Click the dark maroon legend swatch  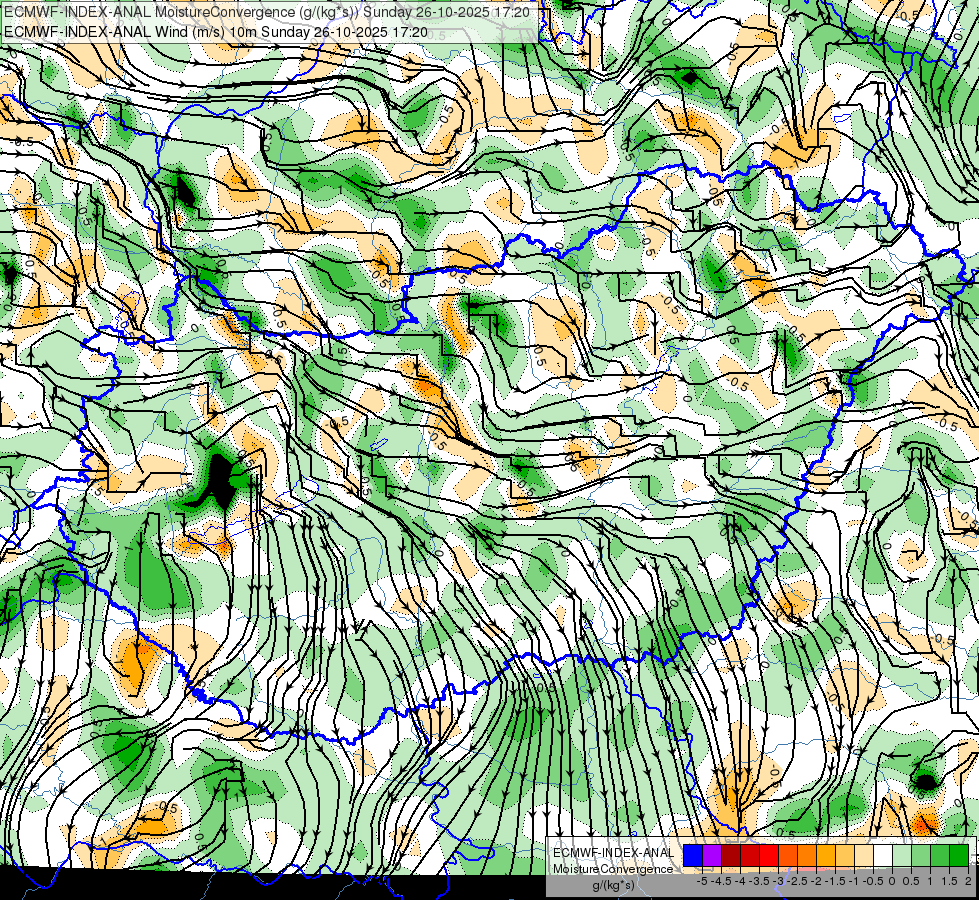(x=731, y=856)
